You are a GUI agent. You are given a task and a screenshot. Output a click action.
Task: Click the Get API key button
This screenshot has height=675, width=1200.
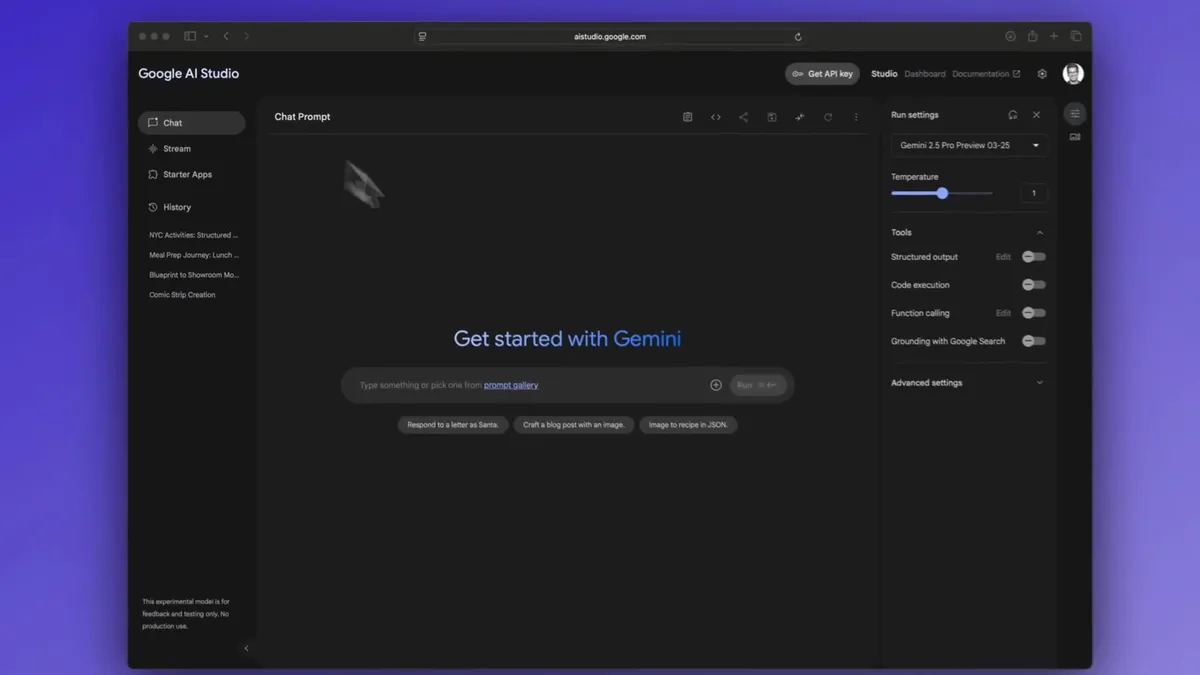(822, 74)
